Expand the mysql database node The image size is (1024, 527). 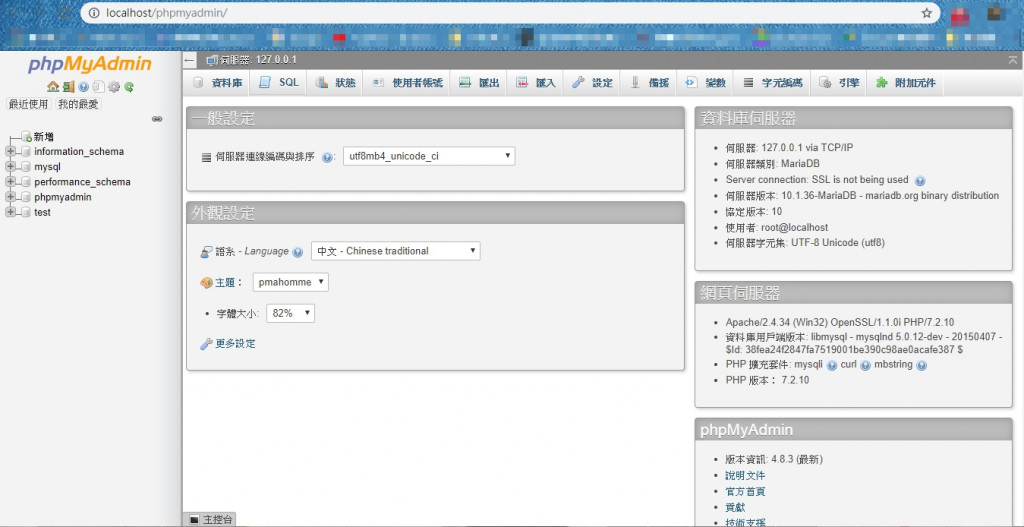point(10,167)
